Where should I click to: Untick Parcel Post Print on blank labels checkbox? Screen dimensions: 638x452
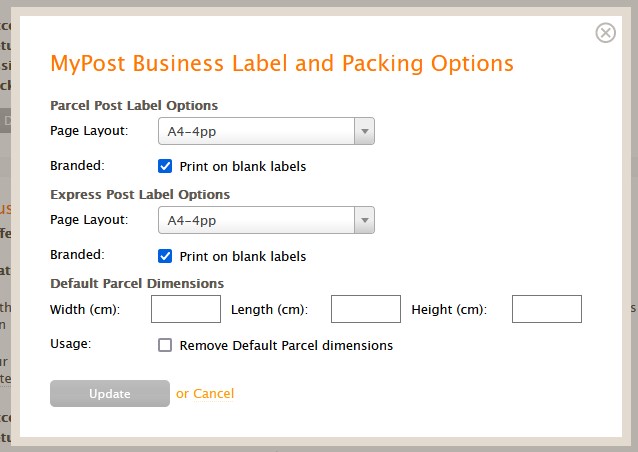pyautogui.click(x=165, y=166)
